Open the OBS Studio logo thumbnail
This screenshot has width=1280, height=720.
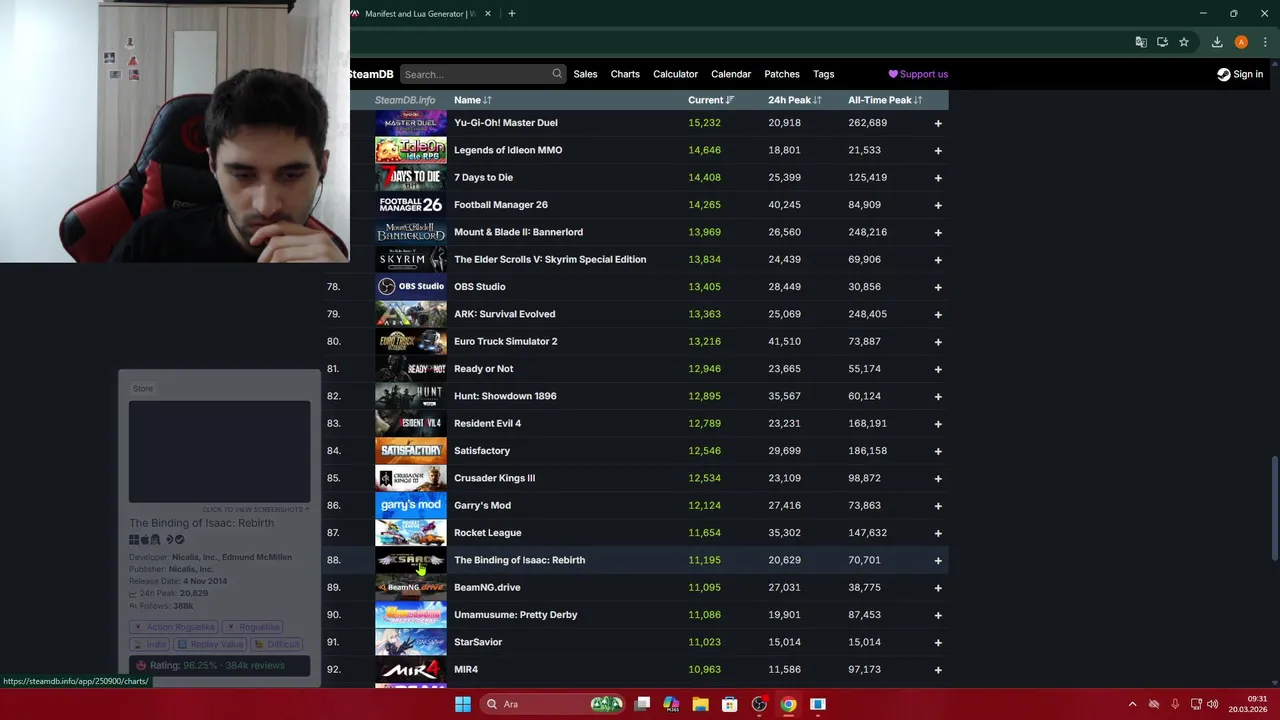pos(411,287)
